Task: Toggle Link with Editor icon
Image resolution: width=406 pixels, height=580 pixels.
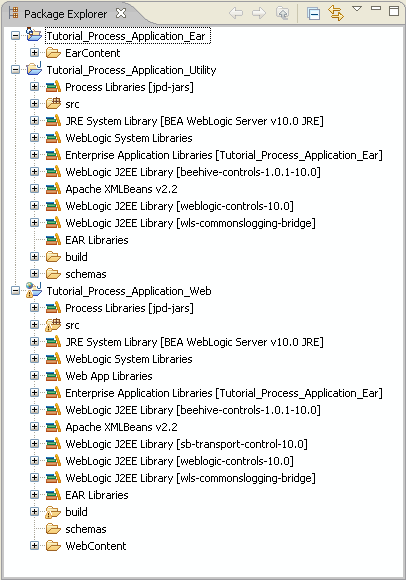Action: (336, 13)
